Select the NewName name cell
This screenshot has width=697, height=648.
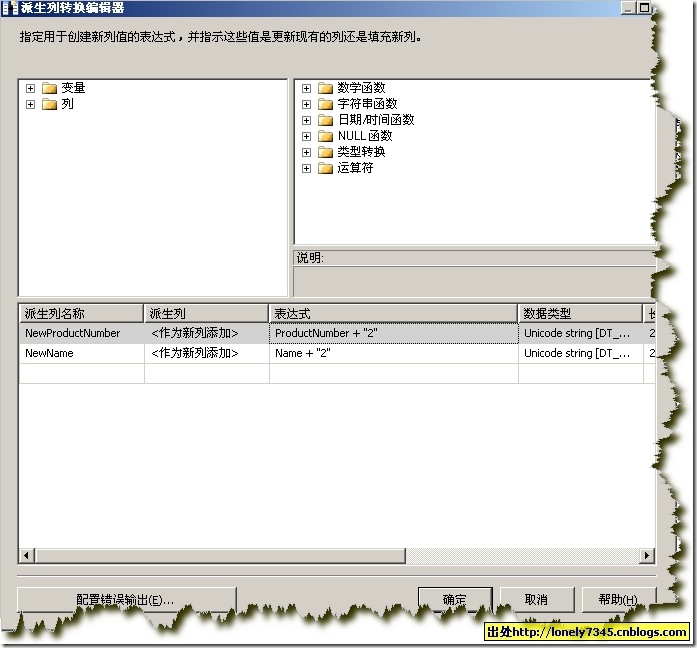(x=81, y=353)
